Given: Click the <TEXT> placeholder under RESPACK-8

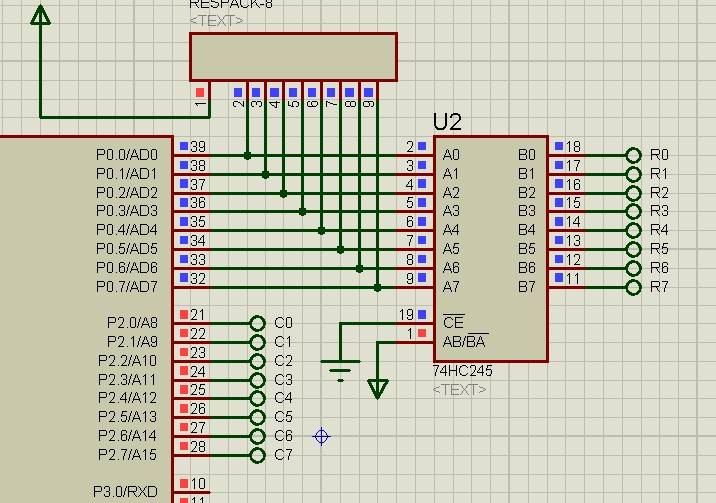Looking at the screenshot, I should [216, 21].
